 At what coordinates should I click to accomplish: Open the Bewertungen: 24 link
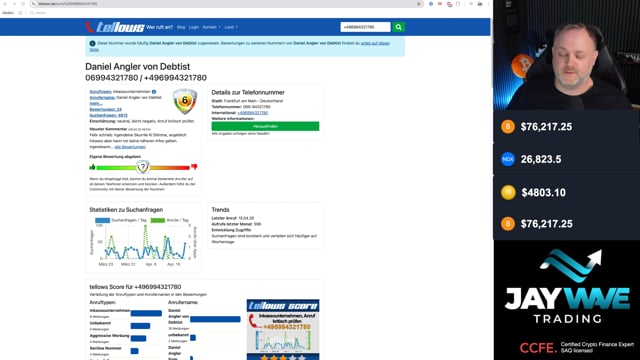point(105,109)
